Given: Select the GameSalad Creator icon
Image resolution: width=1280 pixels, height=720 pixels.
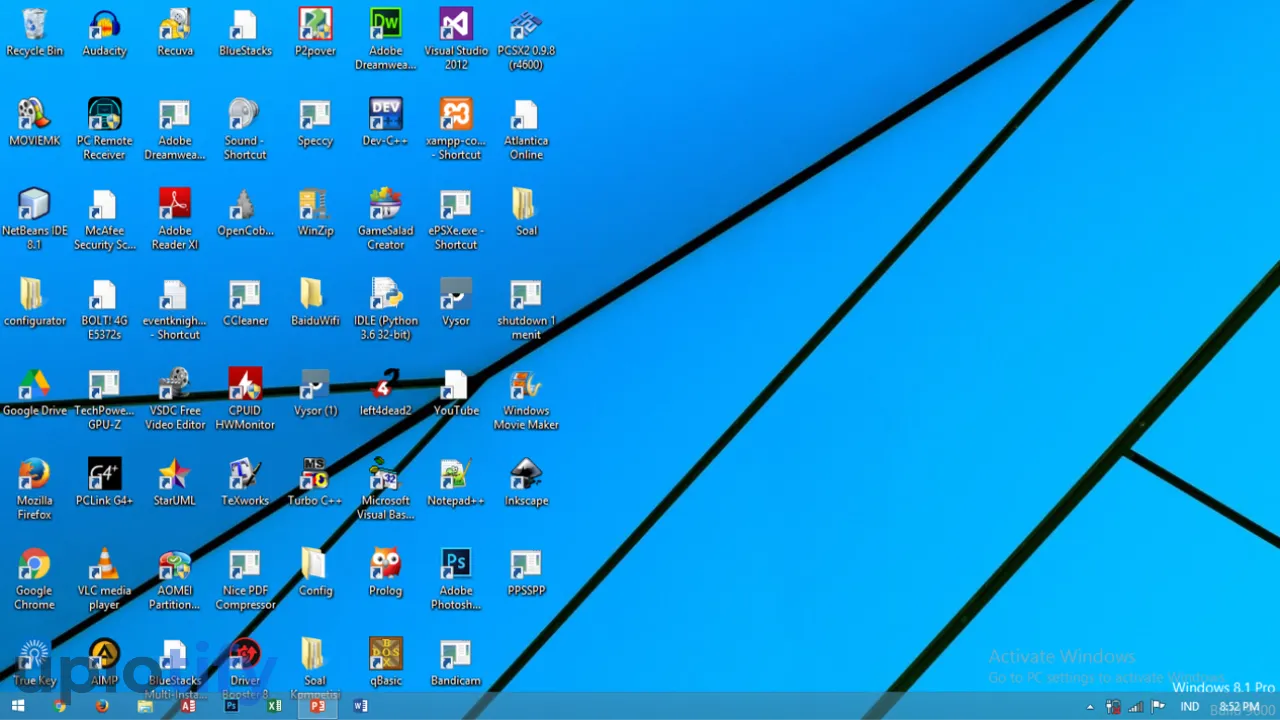Looking at the screenshot, I should pyautogui.click(x=385, y=220).
